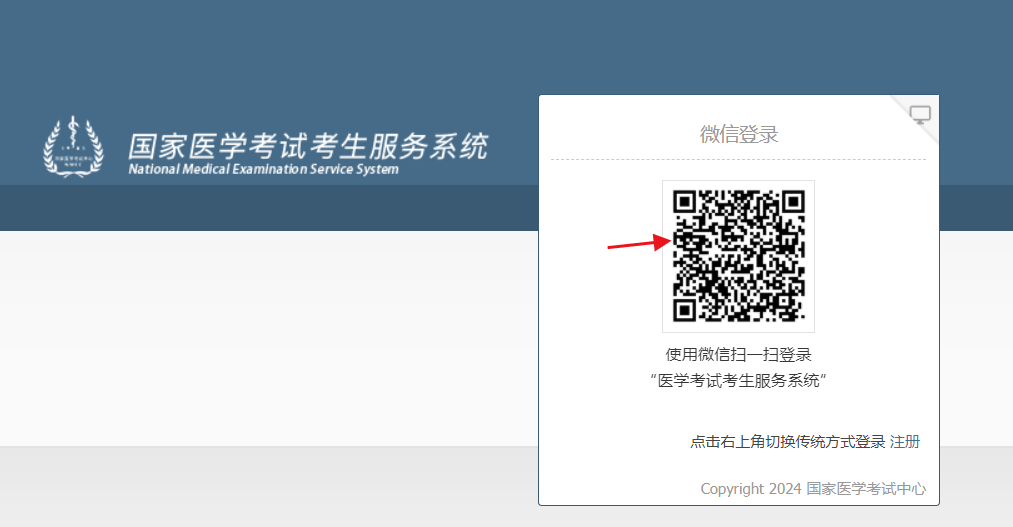This screenshot has height=527, width=1013.
Task: Click the 使用微信扫一扫登录 instruction text
Action: (738, 355)
